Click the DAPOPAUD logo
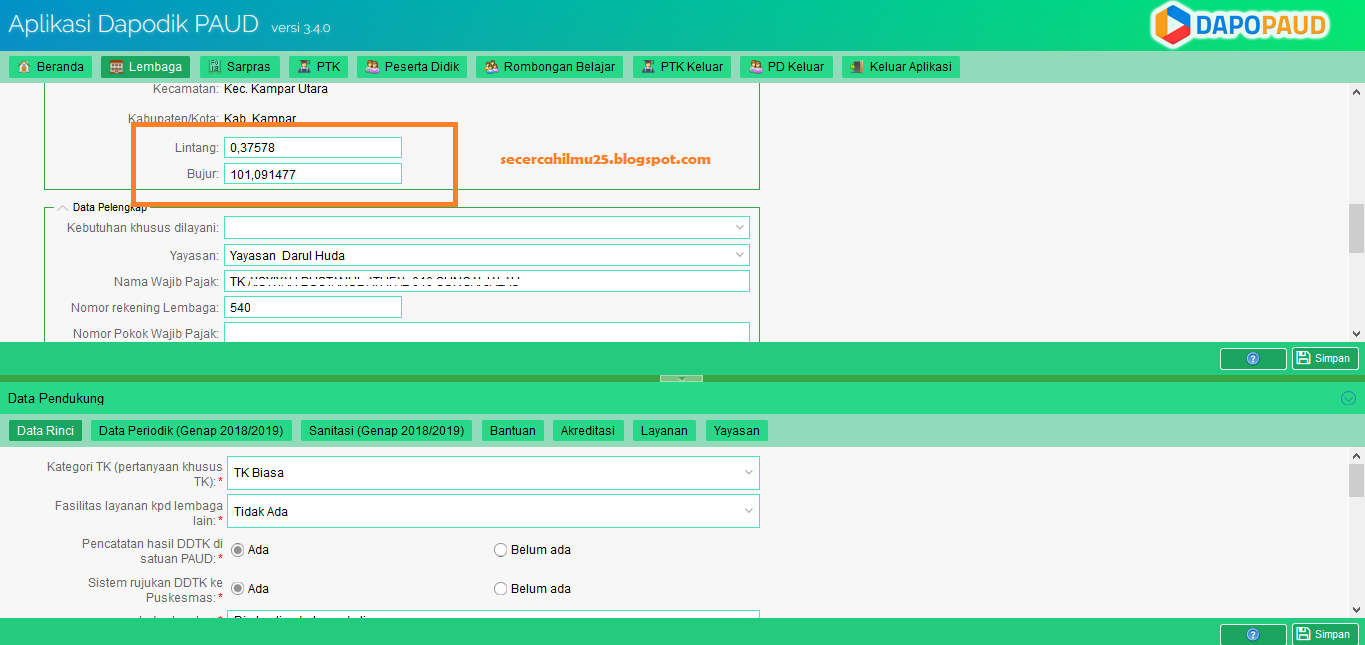This screenshot has width=1365, height=645. click(x=1240, y=25)
